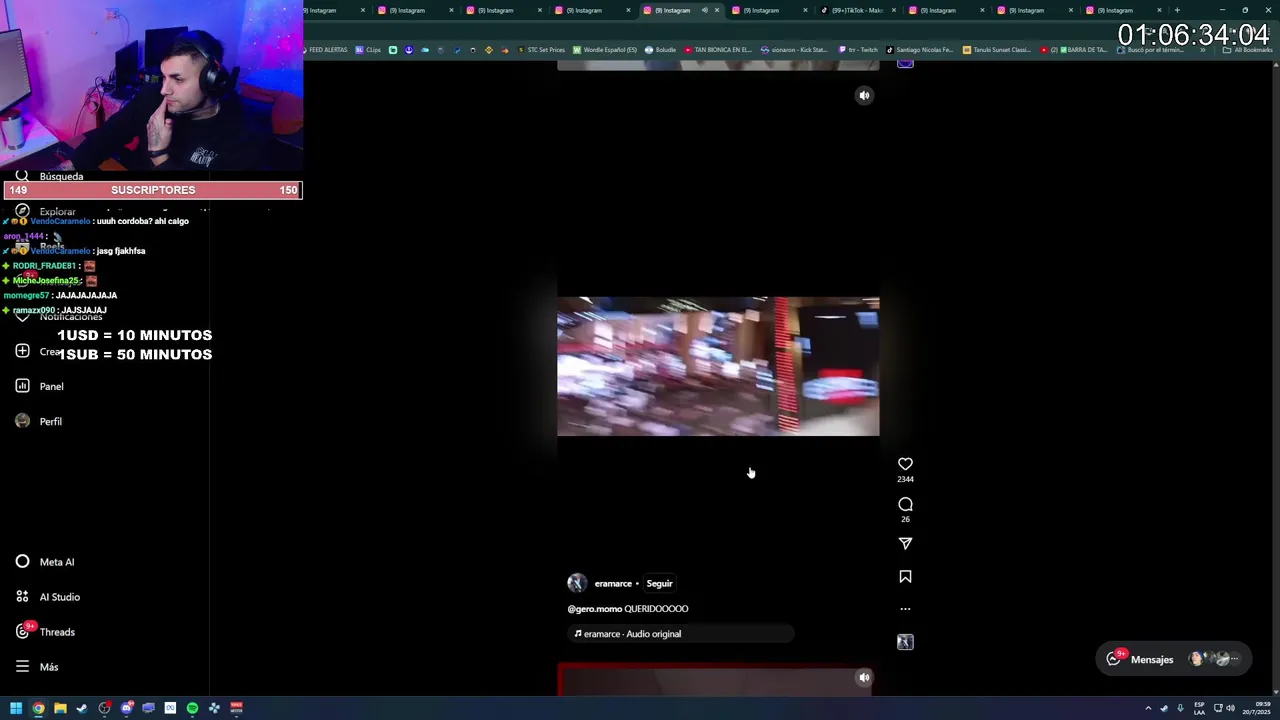This screenshot has width=1280, height=720.
Task: Click the Búsqueda search icon
Action: [x=22, y=176]
